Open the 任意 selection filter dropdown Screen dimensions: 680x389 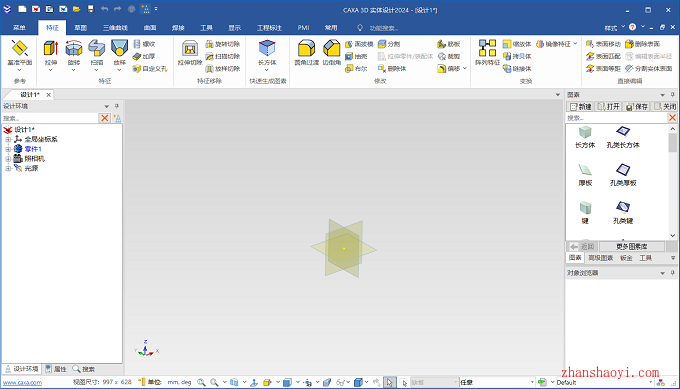(497, 382)
